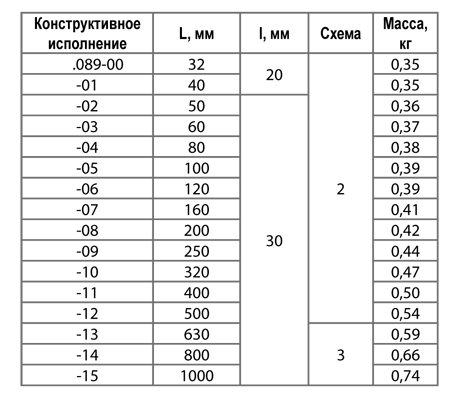Select the mass value 0,50 cell
The height and width of the screenshot is (395, 459).
coord(405,292)
